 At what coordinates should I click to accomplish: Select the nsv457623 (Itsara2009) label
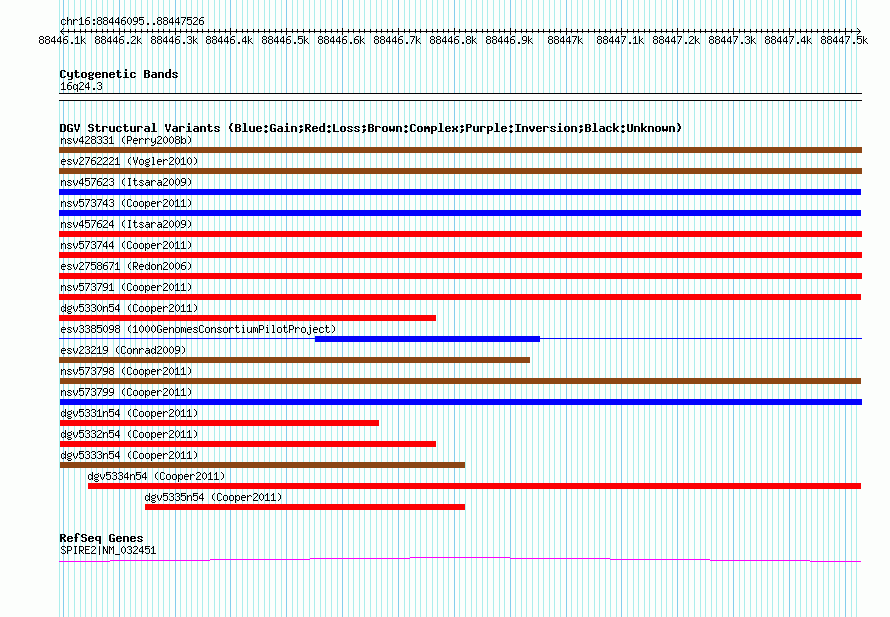click(x=126, y=182)
